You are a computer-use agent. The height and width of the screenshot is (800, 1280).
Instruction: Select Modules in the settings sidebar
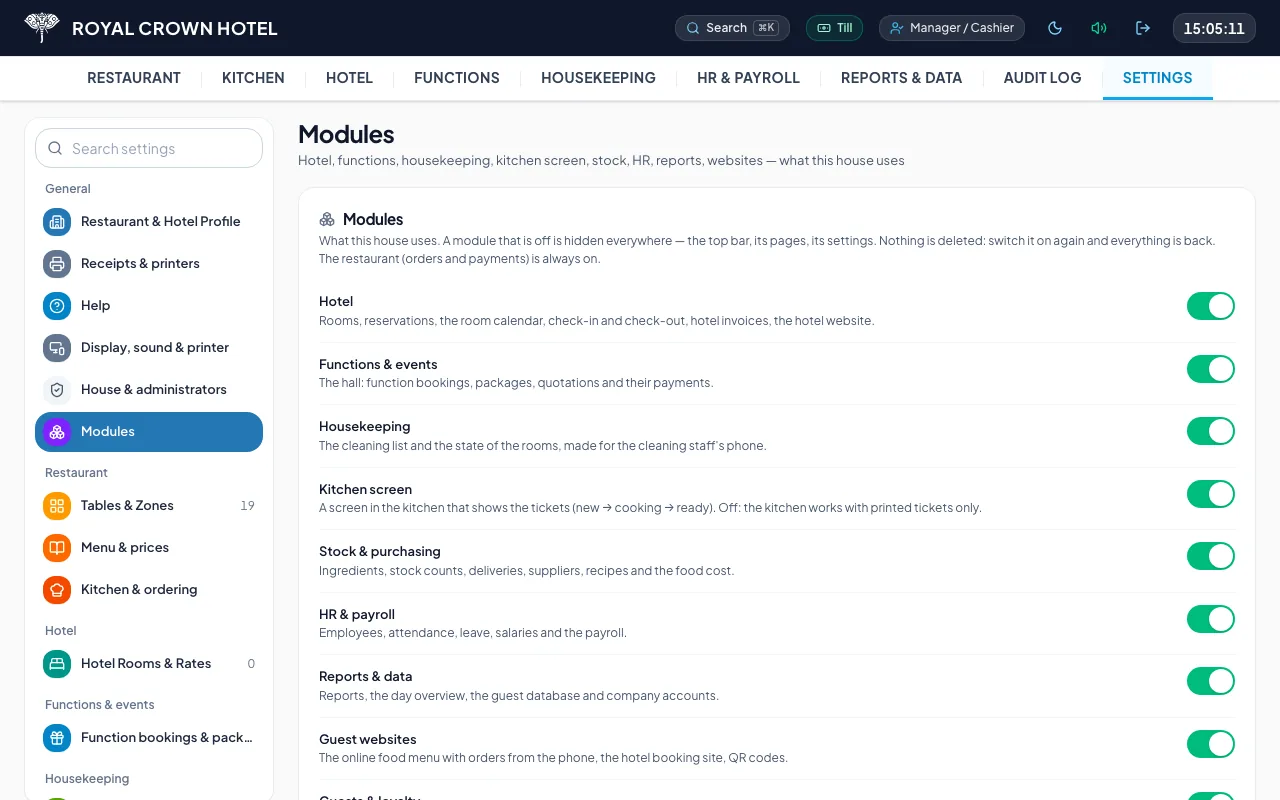point(149,432)
